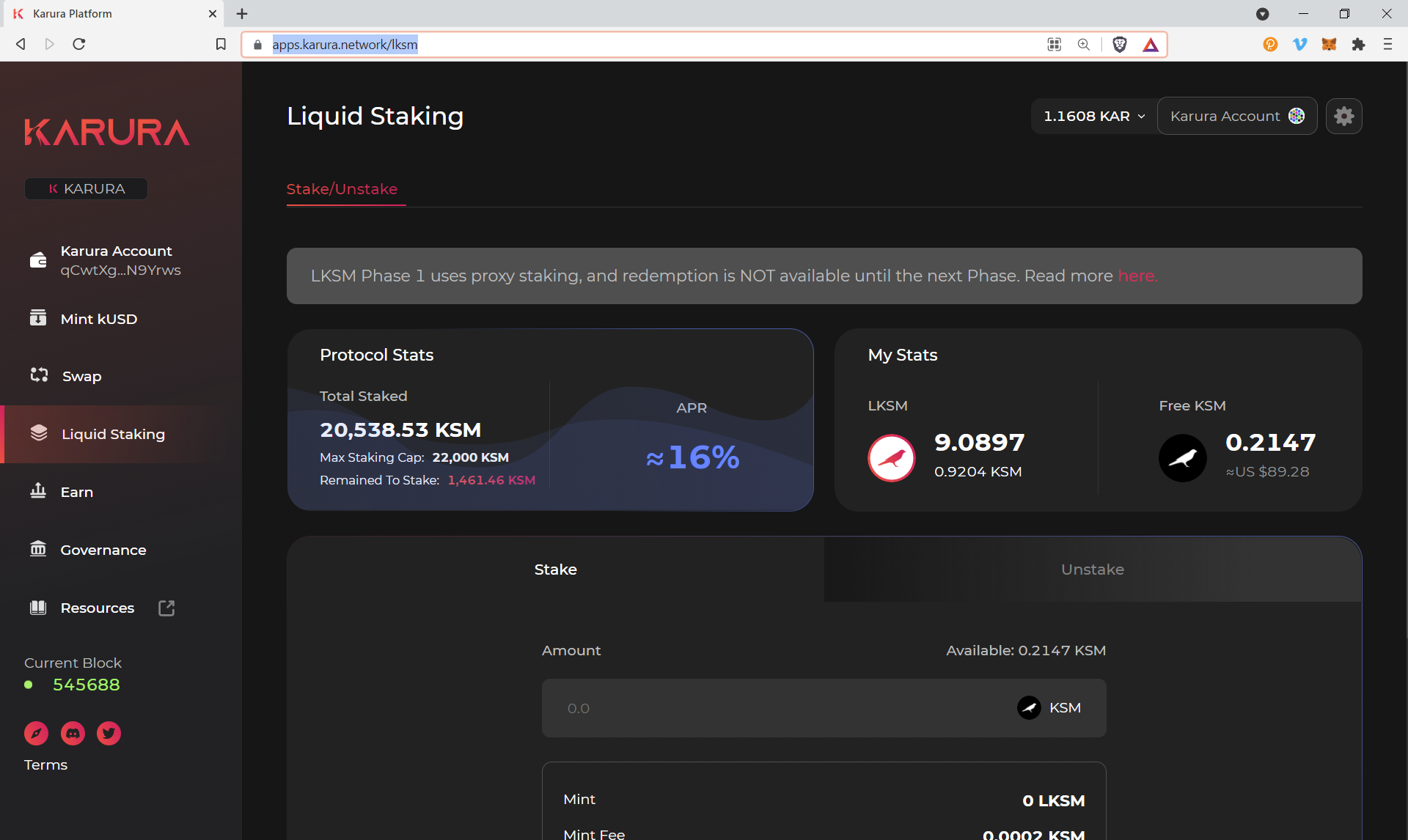Click the Liquid Staking layers icon
Viewport: 1408px width, 840px height.
point(39,432)
